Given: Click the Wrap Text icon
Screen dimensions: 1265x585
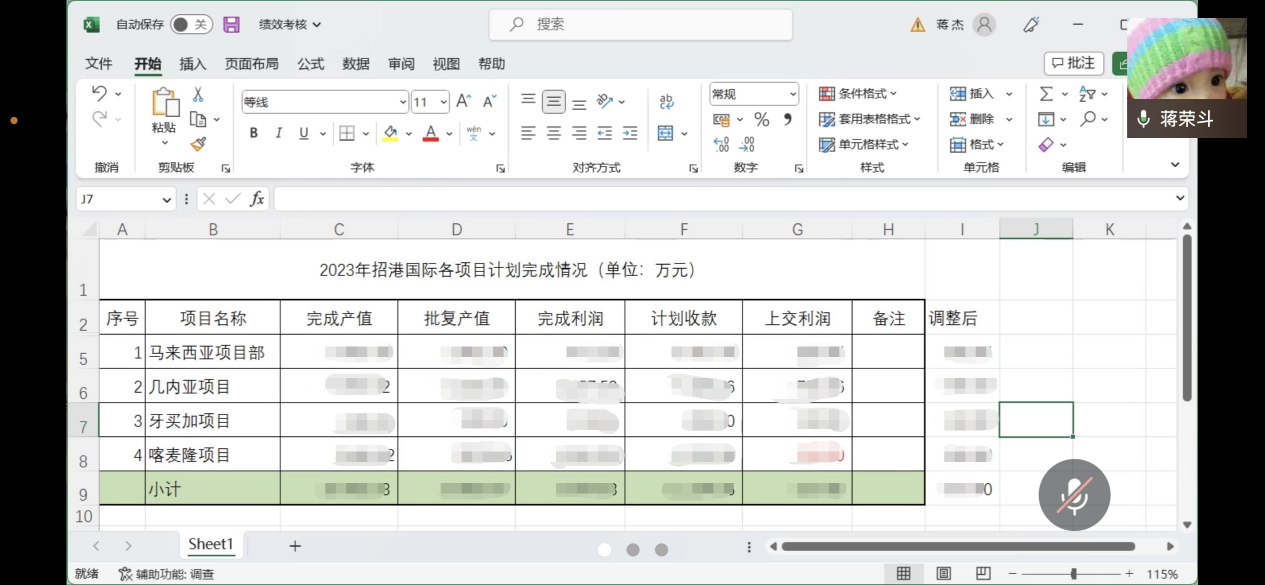Looking at the screenshot, I should pyautogui.click(x=666, y=102).
